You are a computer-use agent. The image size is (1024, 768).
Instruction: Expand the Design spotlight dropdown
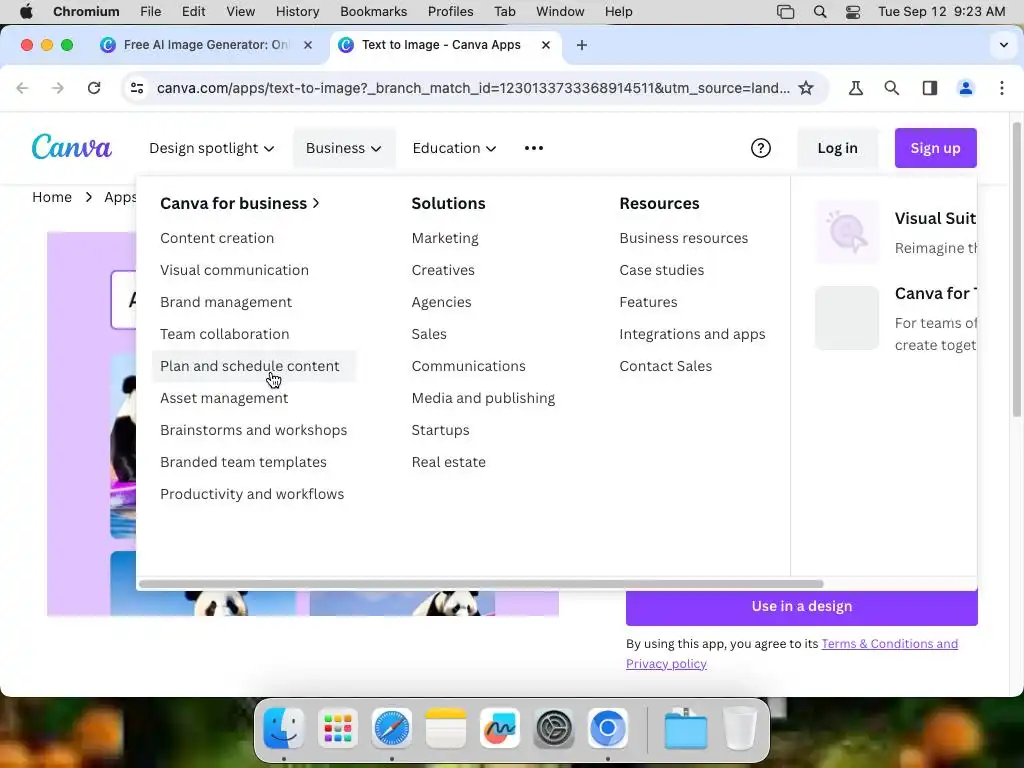point(212,148)
